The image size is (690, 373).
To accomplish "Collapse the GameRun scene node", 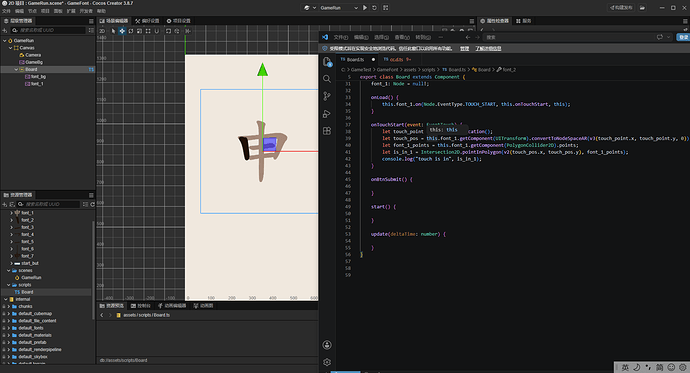I will 5,40.
